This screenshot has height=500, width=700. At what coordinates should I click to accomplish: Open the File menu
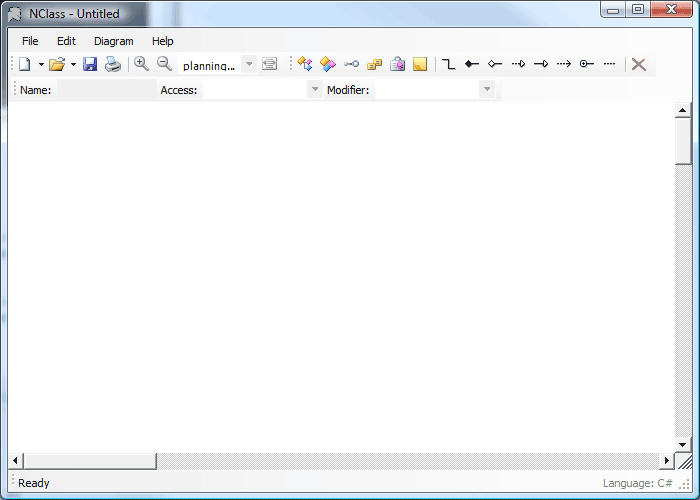30,41
